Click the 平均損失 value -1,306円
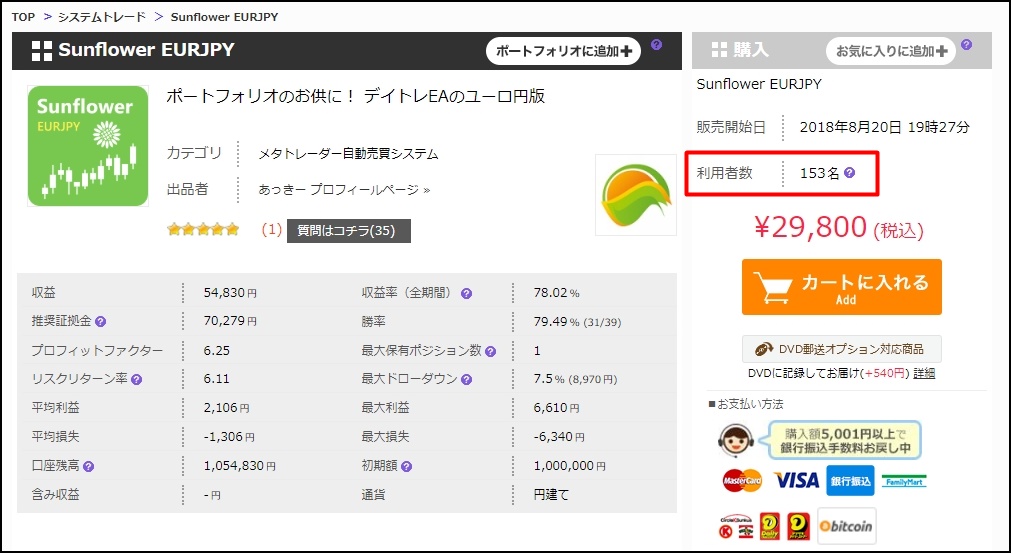This screenshot has height=553, width=1011. pos(229,437)
